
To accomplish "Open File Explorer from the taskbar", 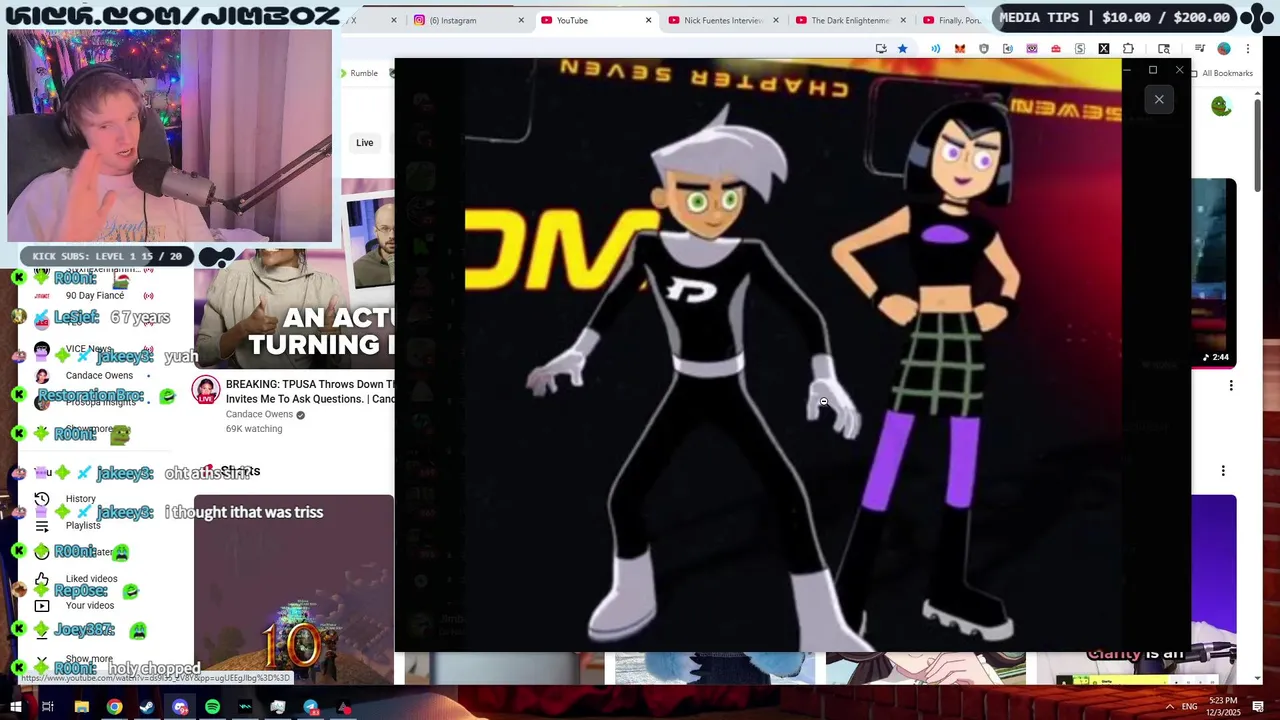I will coord(82,707).
